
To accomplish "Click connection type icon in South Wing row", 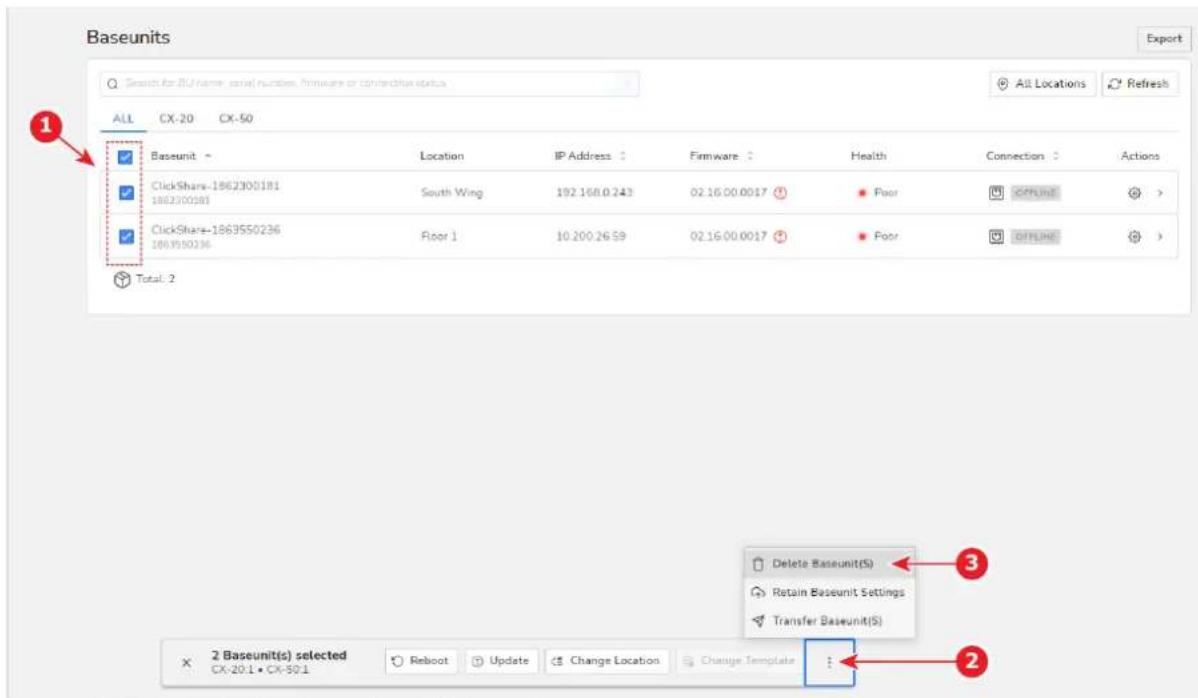I will pyautogui.click(x=996, y=193).
